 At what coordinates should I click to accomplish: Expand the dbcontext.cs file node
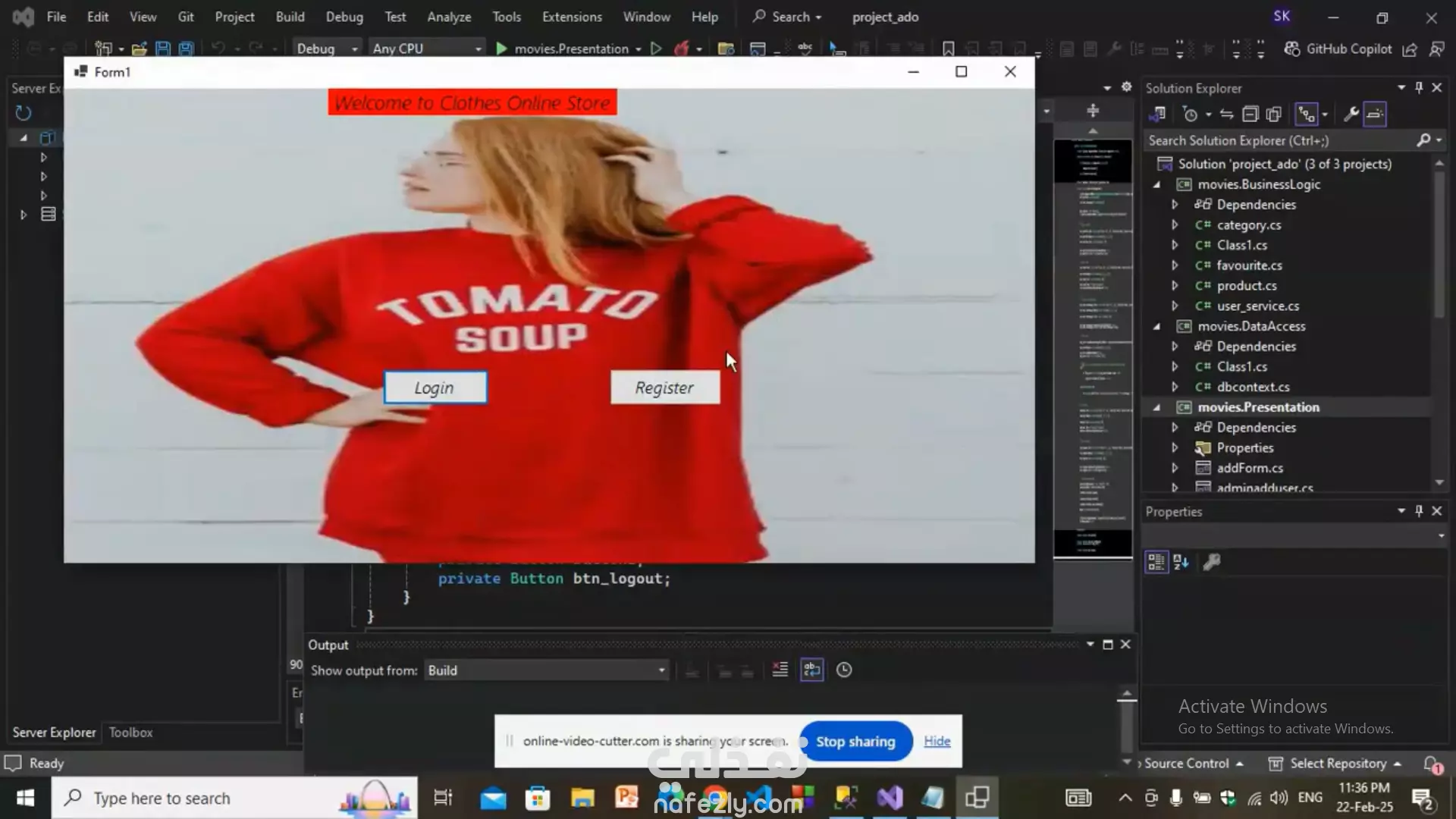point(1175,387)
